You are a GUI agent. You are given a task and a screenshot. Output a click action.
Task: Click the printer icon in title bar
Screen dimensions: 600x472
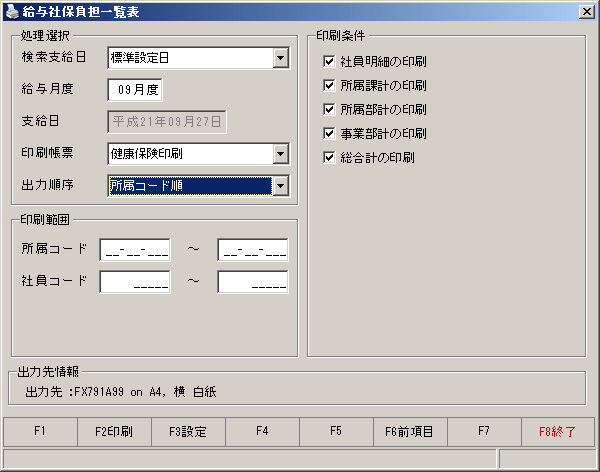(12, 11)
